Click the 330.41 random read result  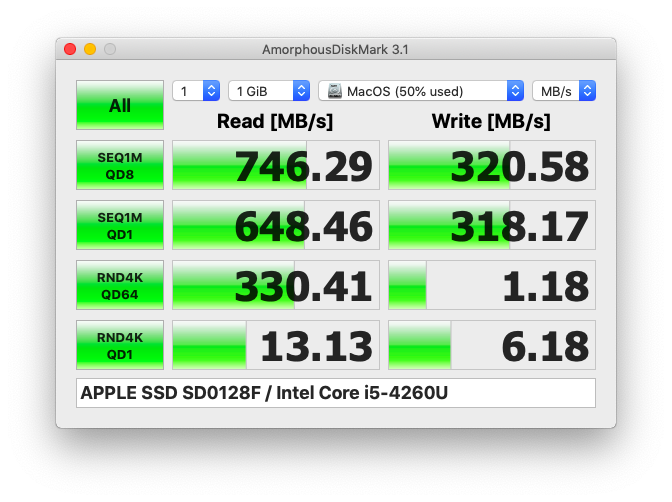tap(276, 285)
